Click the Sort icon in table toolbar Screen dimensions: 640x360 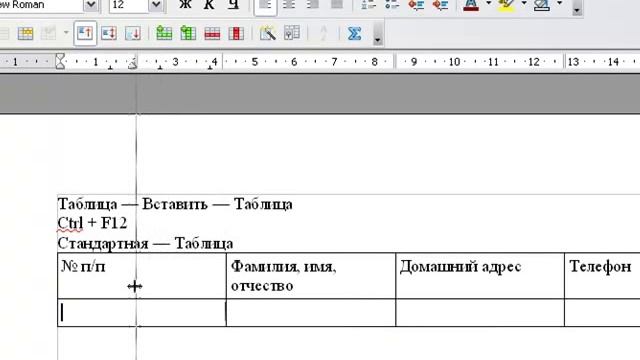tap(323, 33)
